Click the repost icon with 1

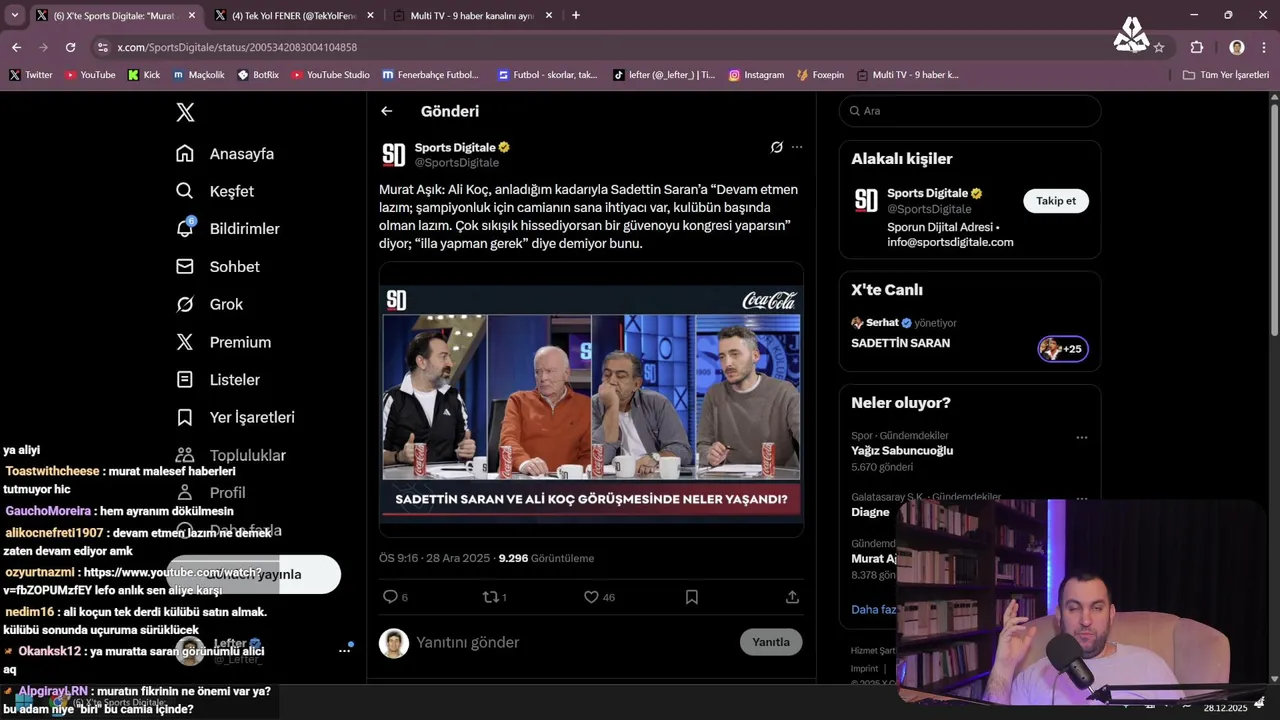coord(495,597)
